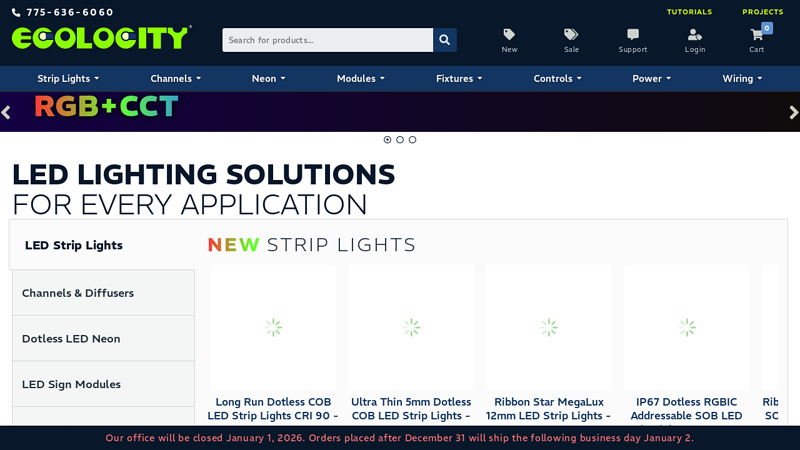
Task: Open the New products tag icon
Action: tap(509, 35)
